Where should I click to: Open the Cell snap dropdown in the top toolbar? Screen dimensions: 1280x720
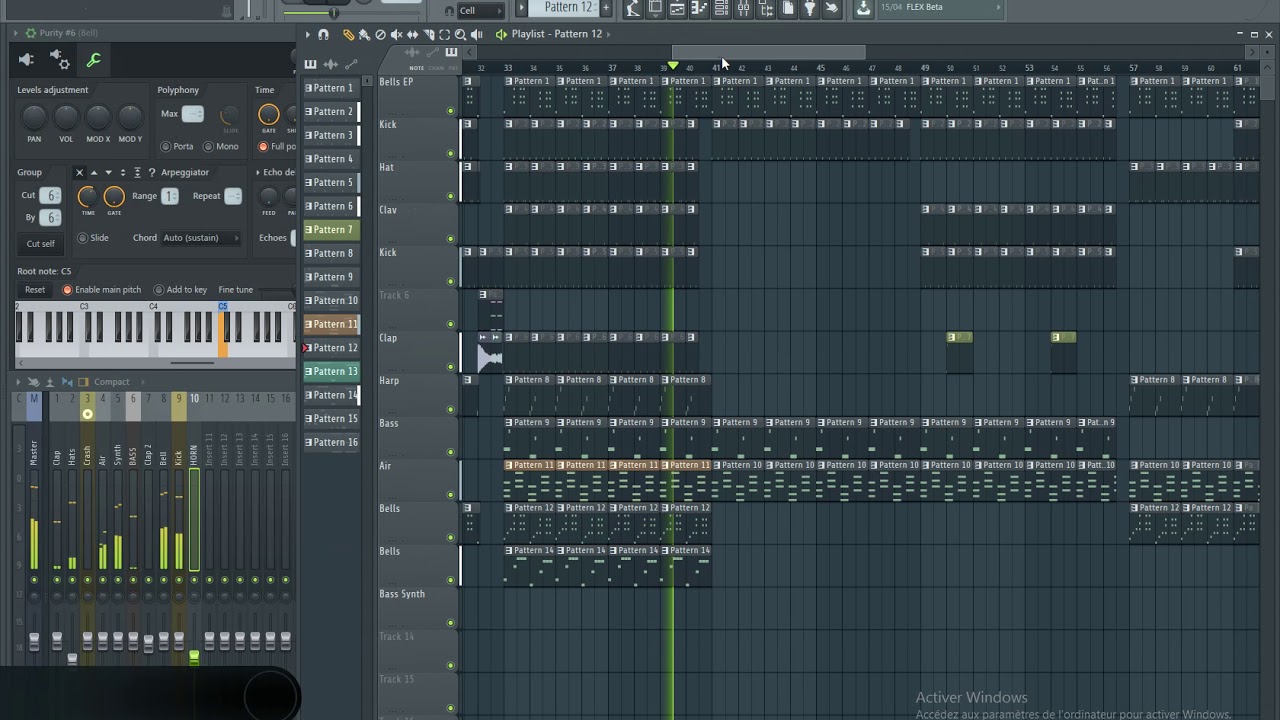482,10
